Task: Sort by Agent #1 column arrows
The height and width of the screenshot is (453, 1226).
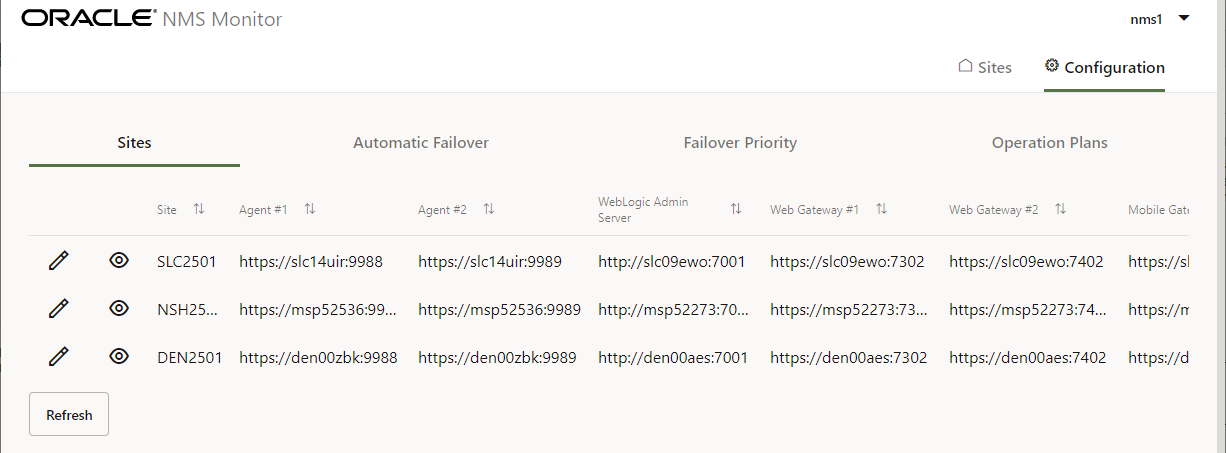Action: coord(310,209)
